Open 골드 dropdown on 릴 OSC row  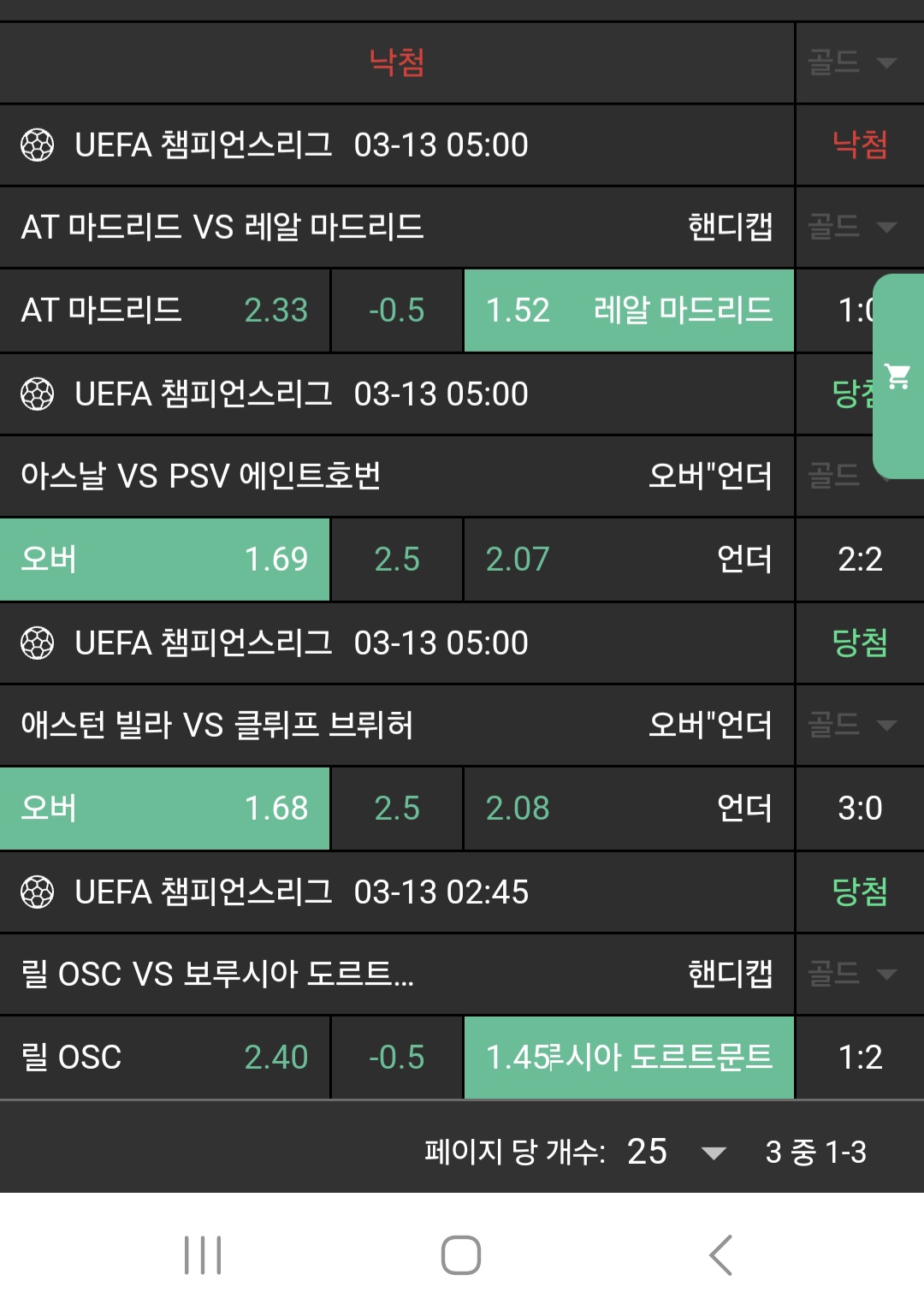point(852,974)
